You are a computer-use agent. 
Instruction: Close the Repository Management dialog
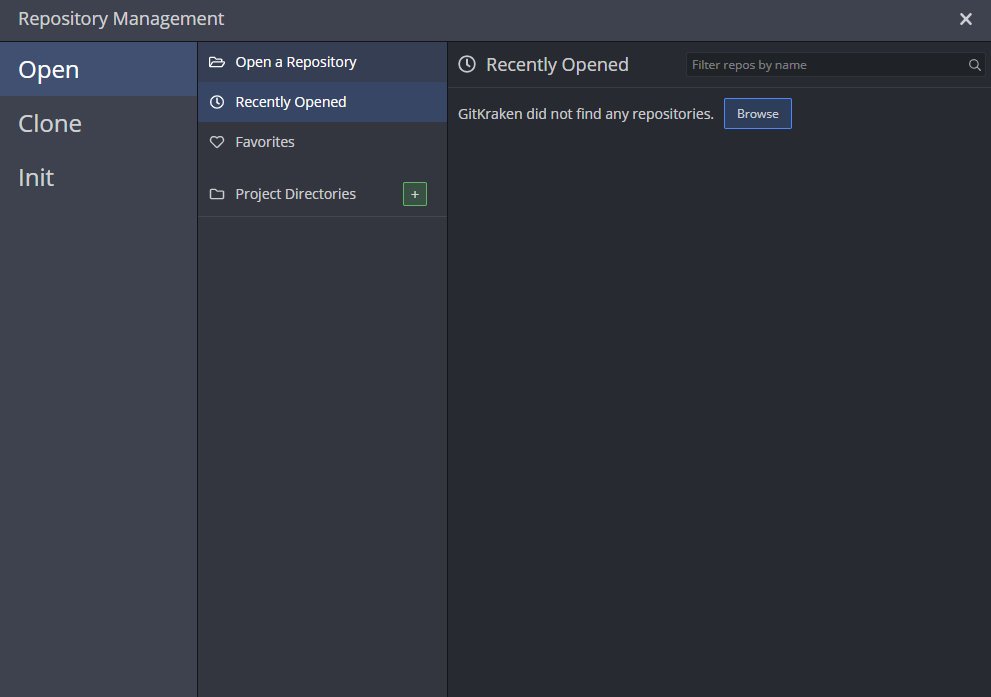click(965, 19)
